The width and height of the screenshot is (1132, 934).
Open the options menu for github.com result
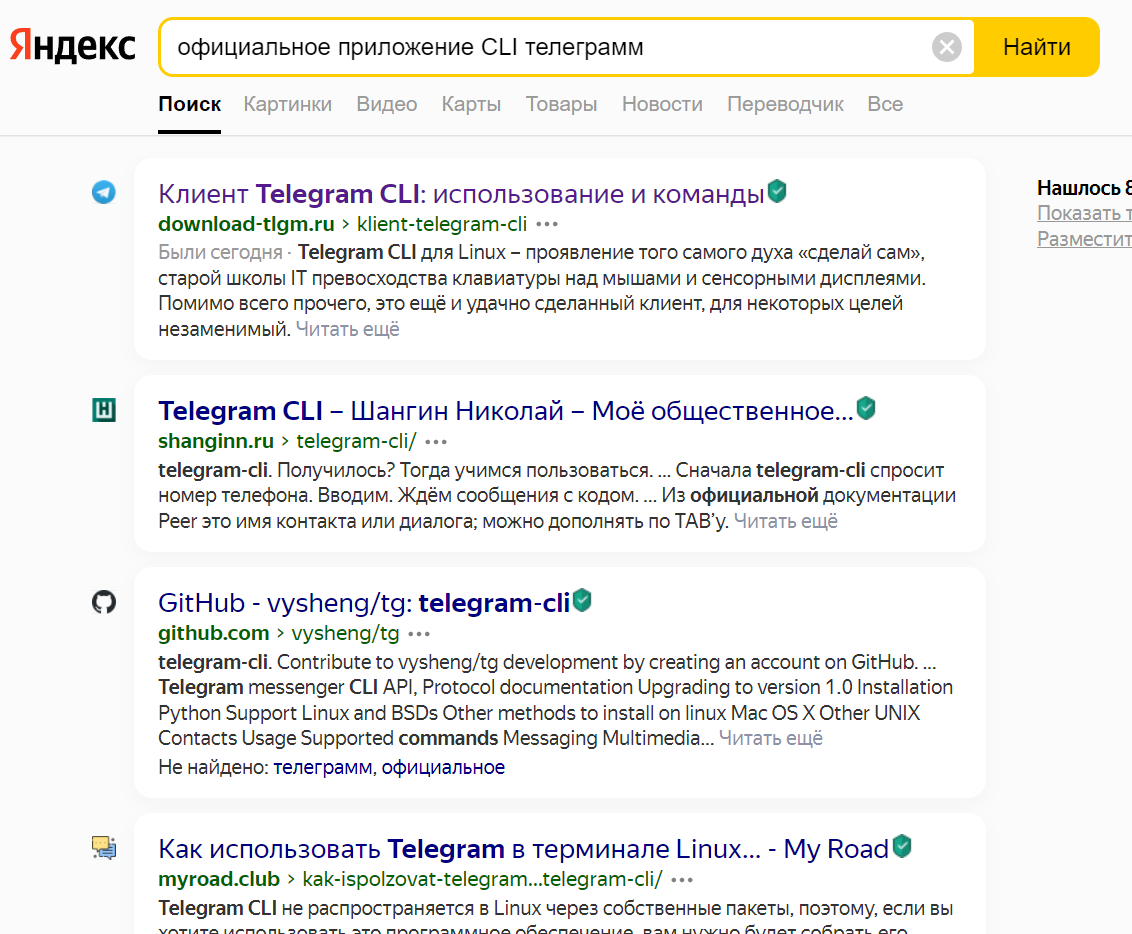coord(419,633)
